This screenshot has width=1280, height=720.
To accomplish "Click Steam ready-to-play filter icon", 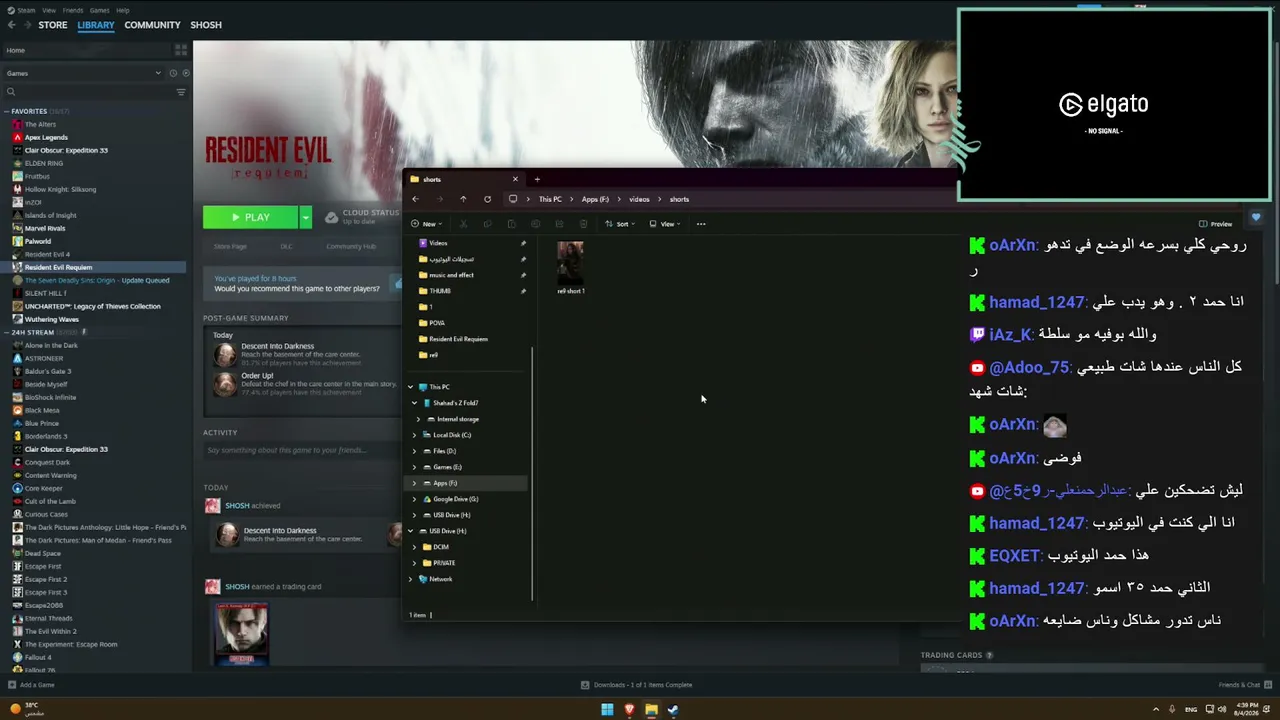I will [x=184, y=73].
